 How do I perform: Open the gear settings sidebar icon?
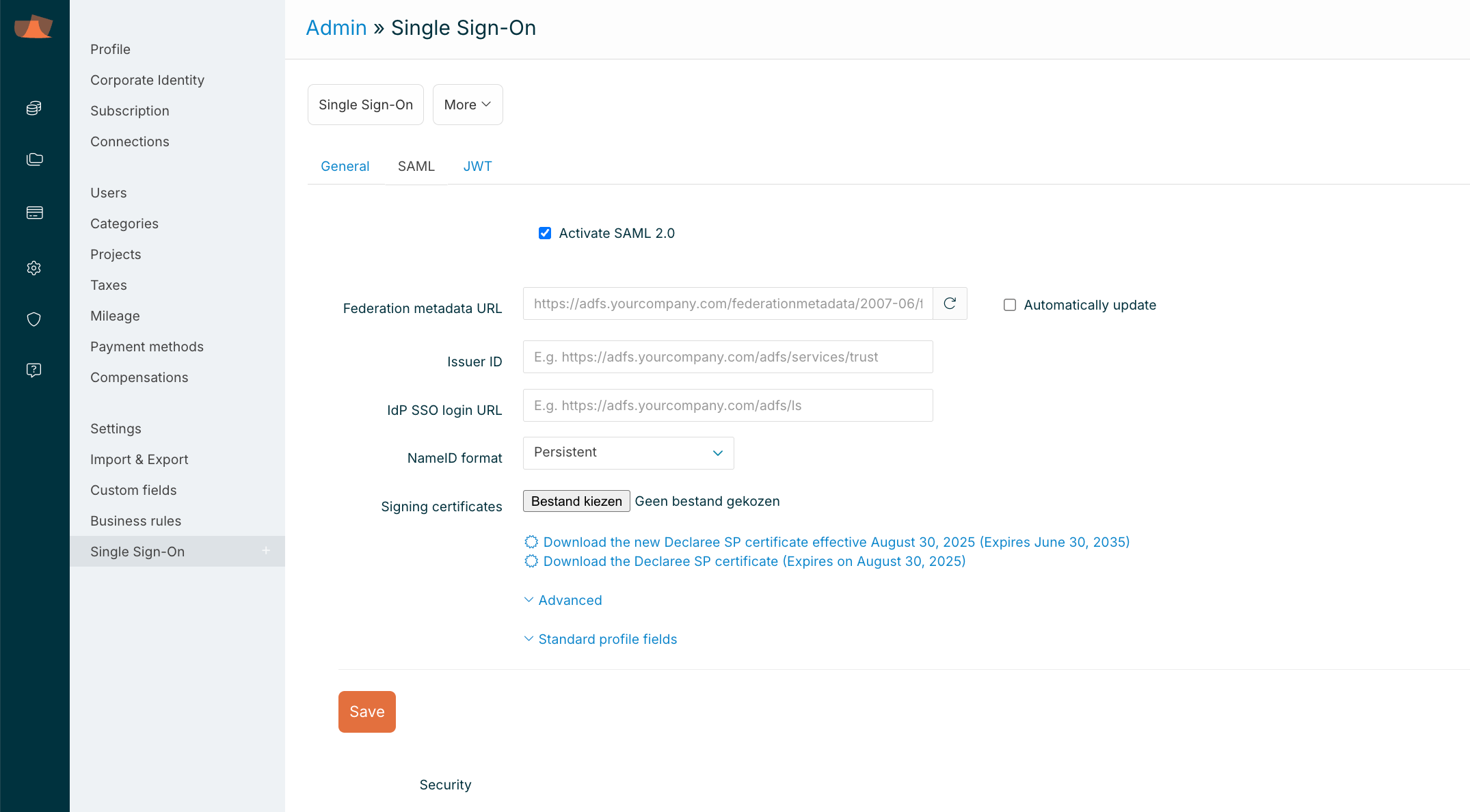34,268
